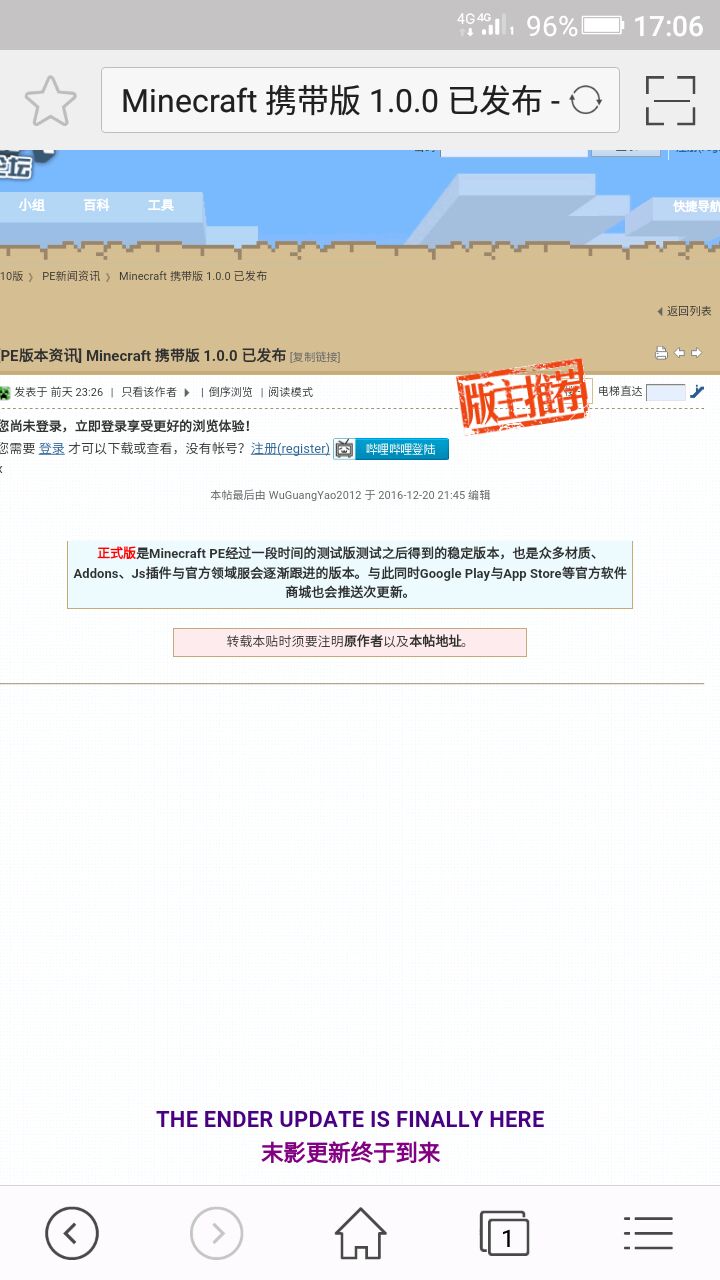
Task: Click the 电梯直达 floor number field
Action: coord(666,392)
